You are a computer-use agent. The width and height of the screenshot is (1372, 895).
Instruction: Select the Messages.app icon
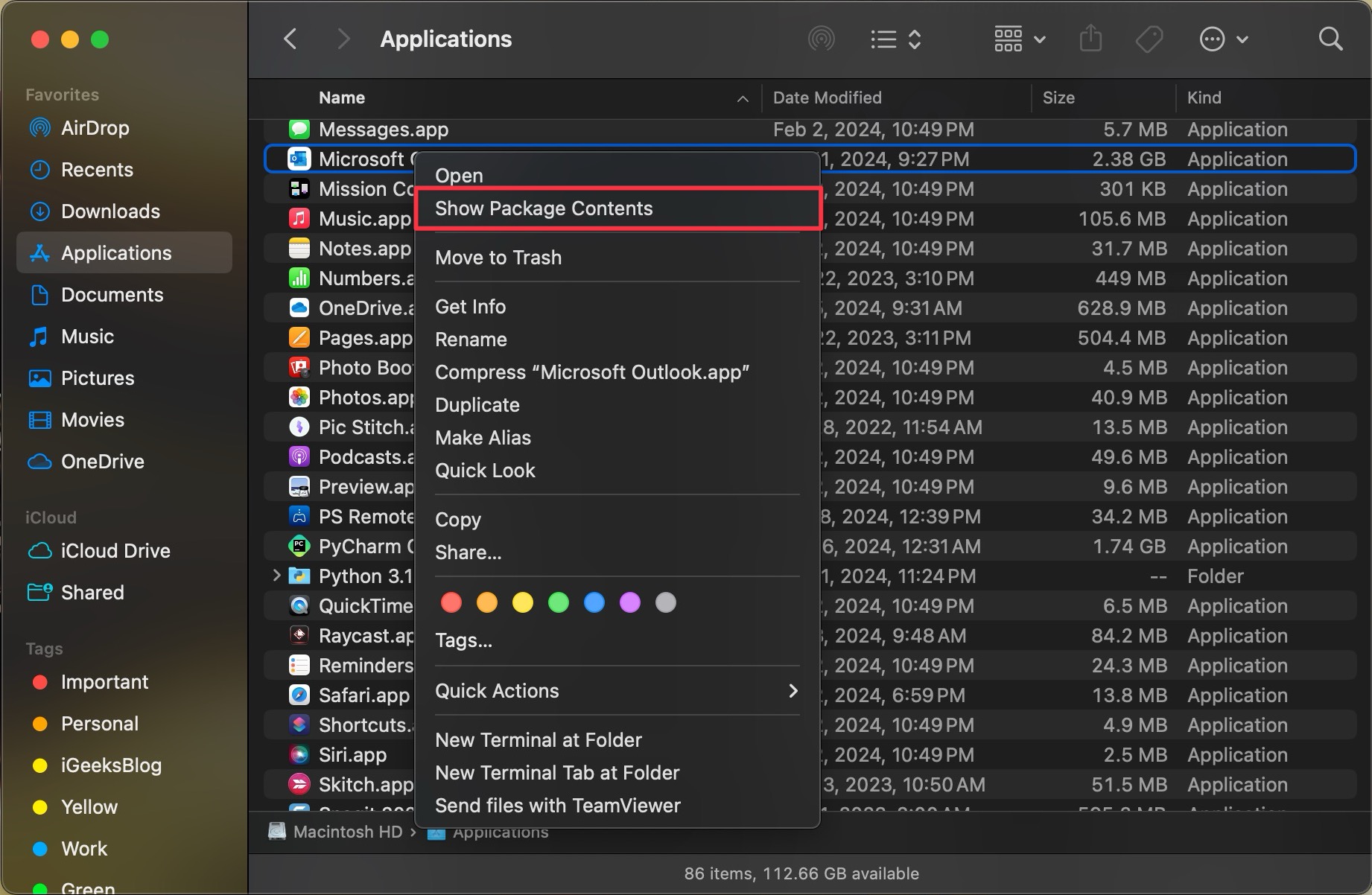click(299, 130)
